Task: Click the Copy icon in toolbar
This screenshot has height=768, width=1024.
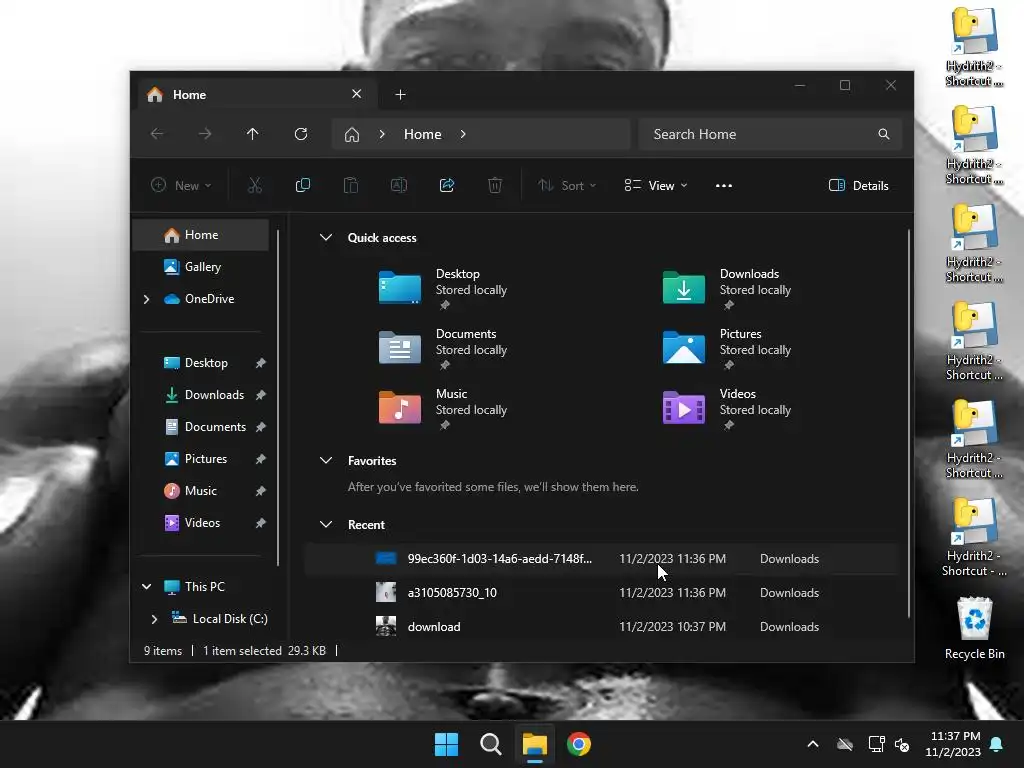Action: click(302, 185)
